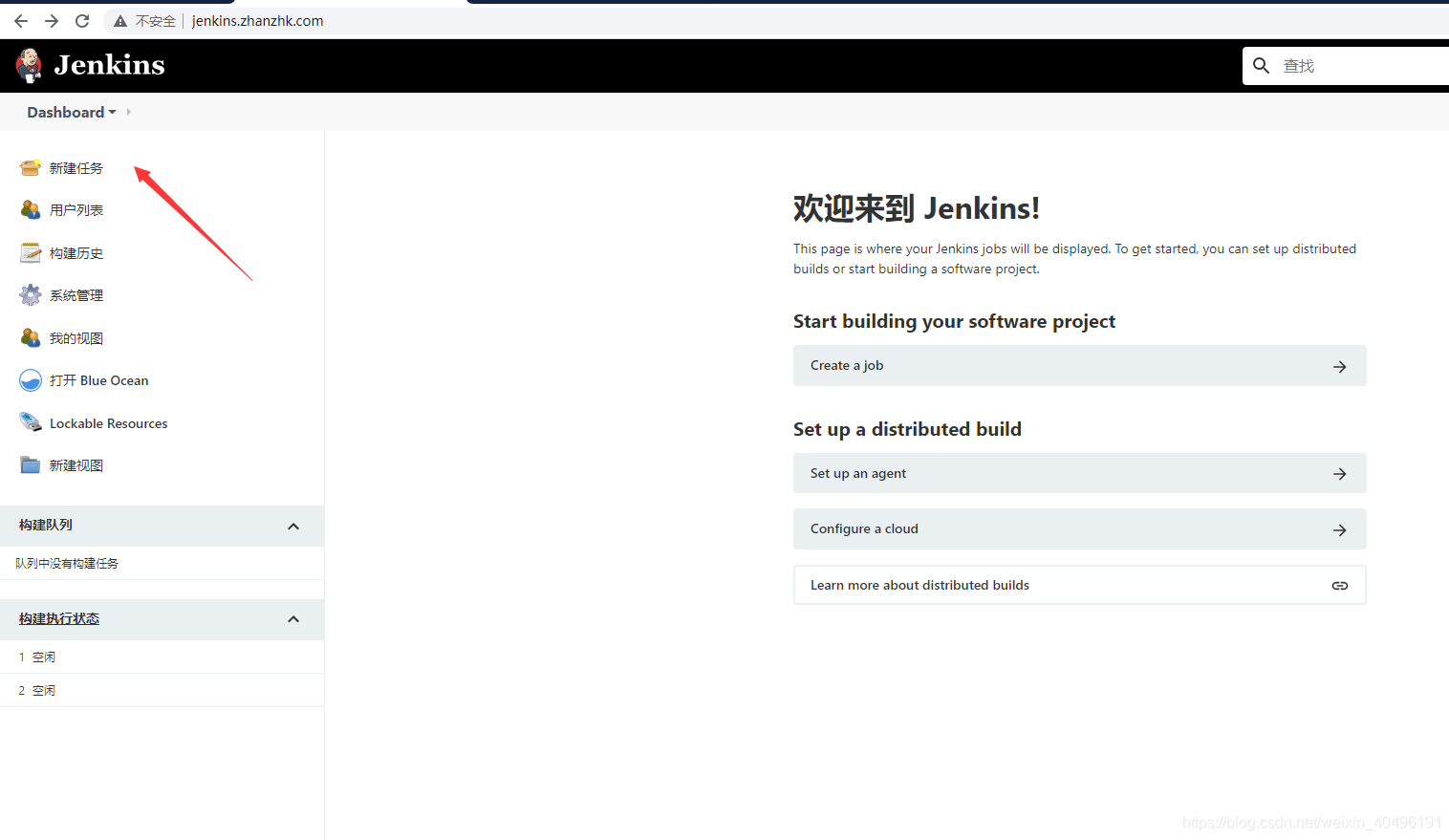The width and height of the screenshot is (1449, 840).
Task: Click the 新建任务 icon
Action: (31, 168)
